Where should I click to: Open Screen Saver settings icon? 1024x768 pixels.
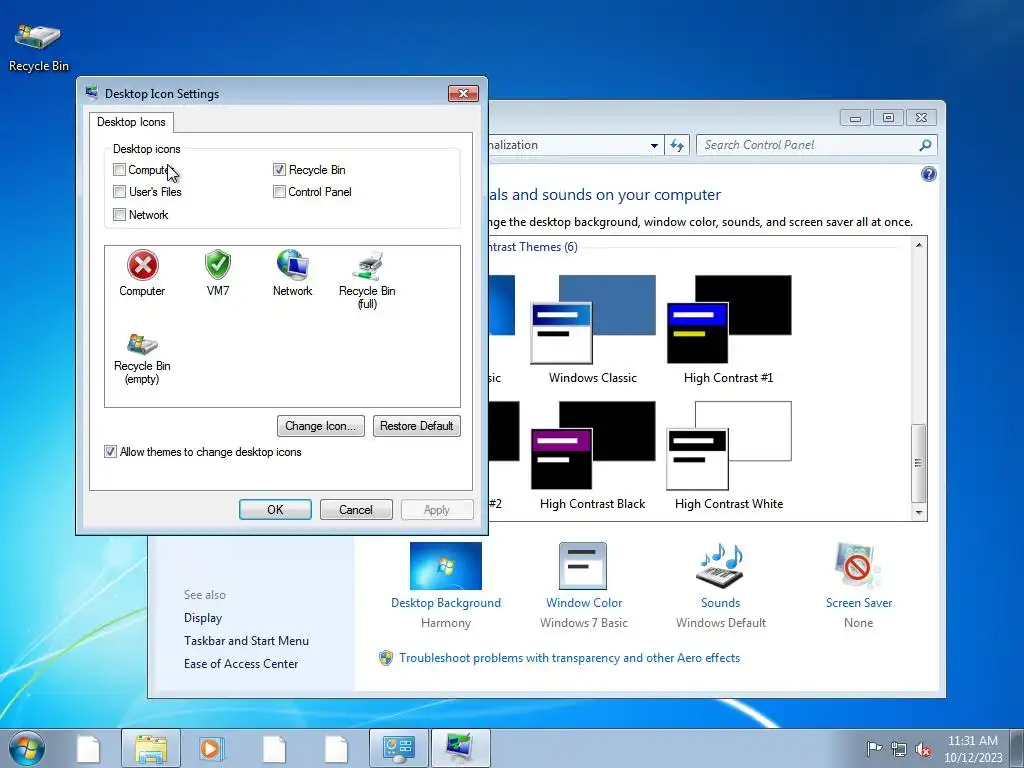click(857, 566)
